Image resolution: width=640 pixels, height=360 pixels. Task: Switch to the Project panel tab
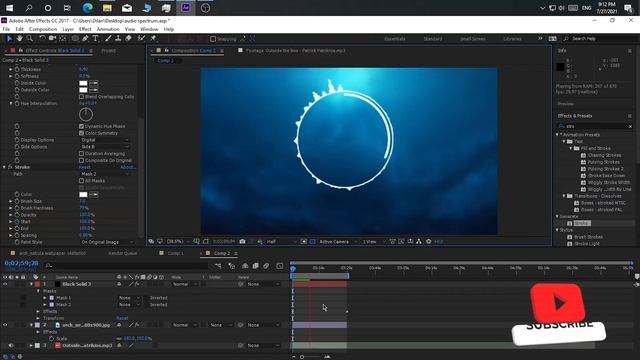109,51
